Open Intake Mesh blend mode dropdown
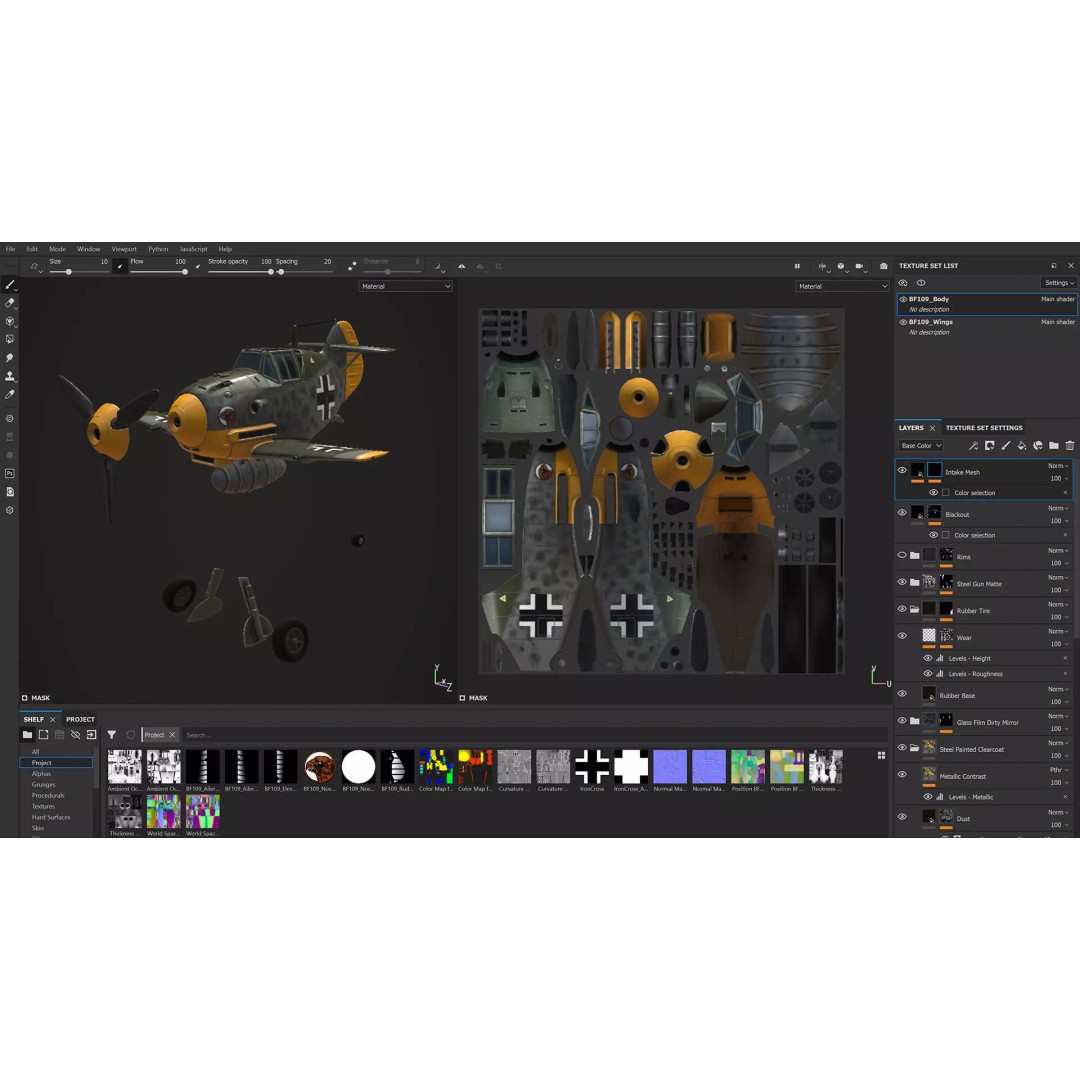 pos(1058,466)
